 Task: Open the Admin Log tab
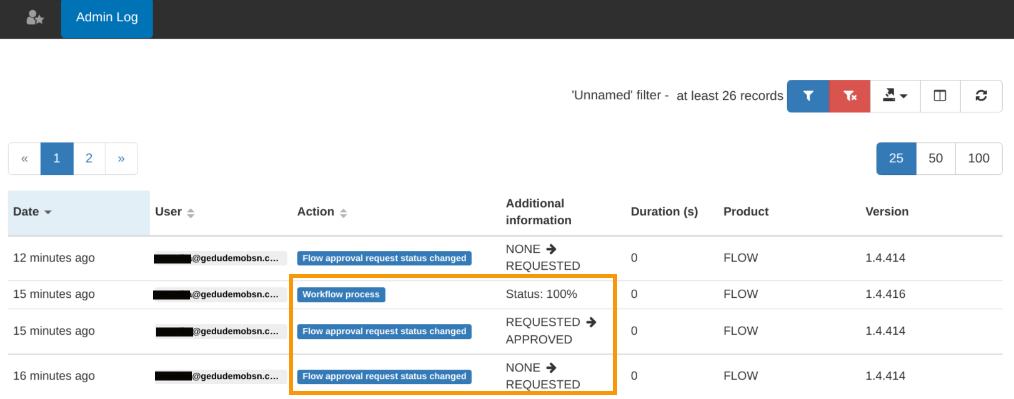pyautogui.click(x=107, y=18)
